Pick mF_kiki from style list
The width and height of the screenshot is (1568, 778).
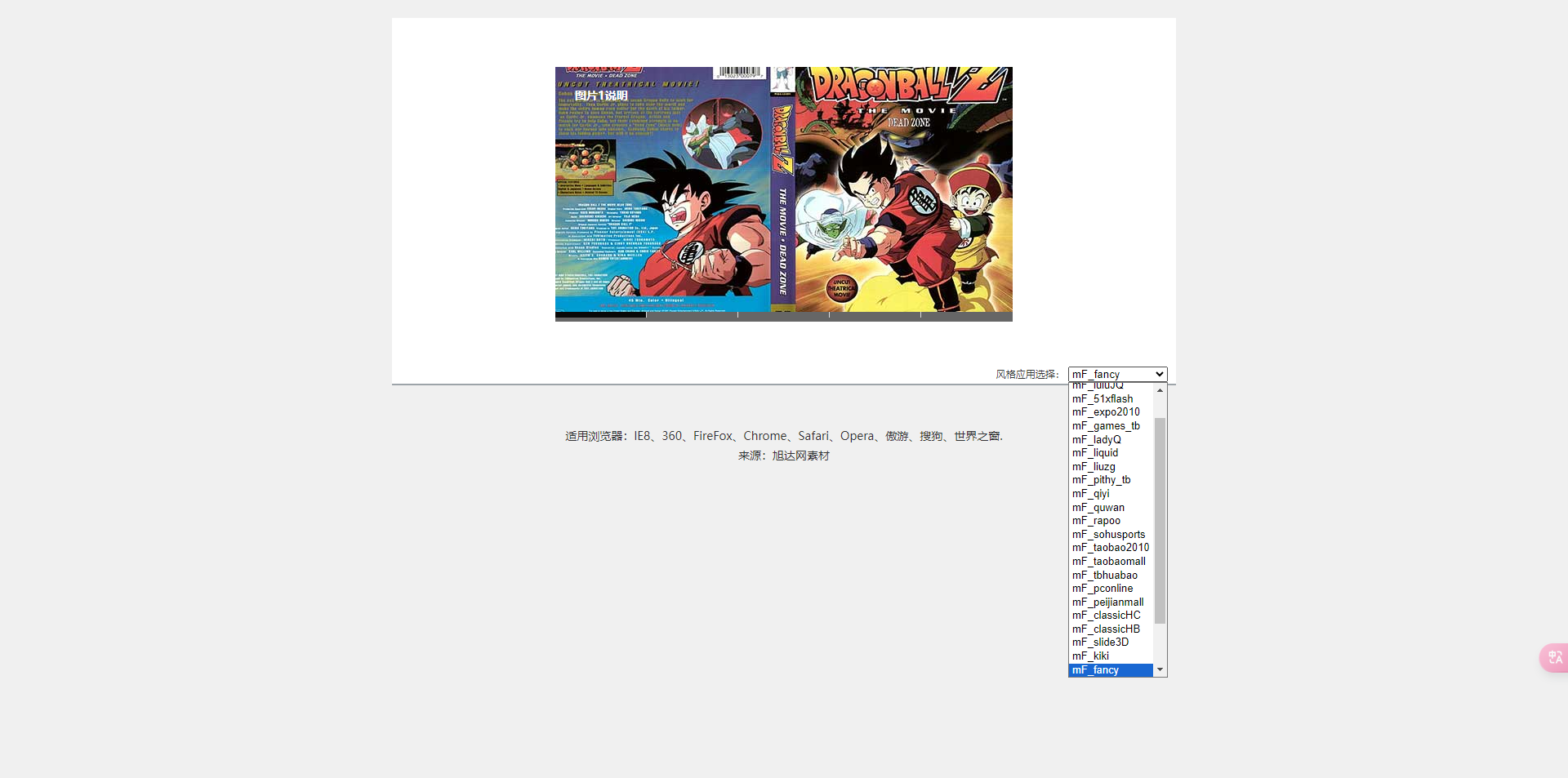[1111, 656]
